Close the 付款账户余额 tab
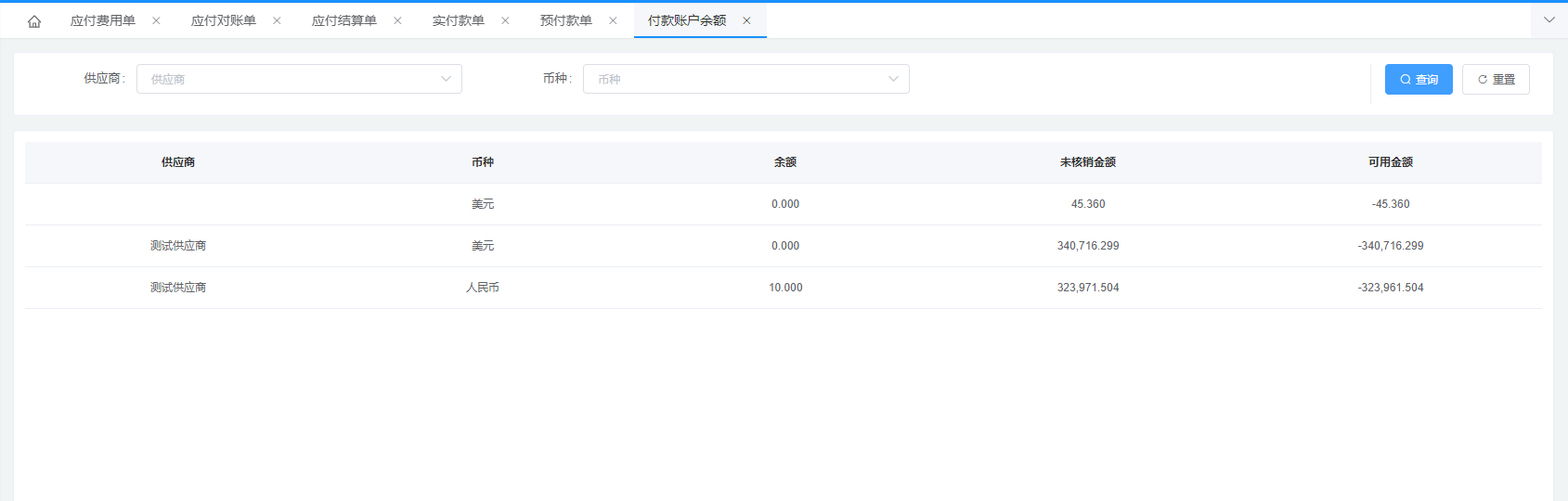Screen dimensions: 1568x501 (746, 20)
